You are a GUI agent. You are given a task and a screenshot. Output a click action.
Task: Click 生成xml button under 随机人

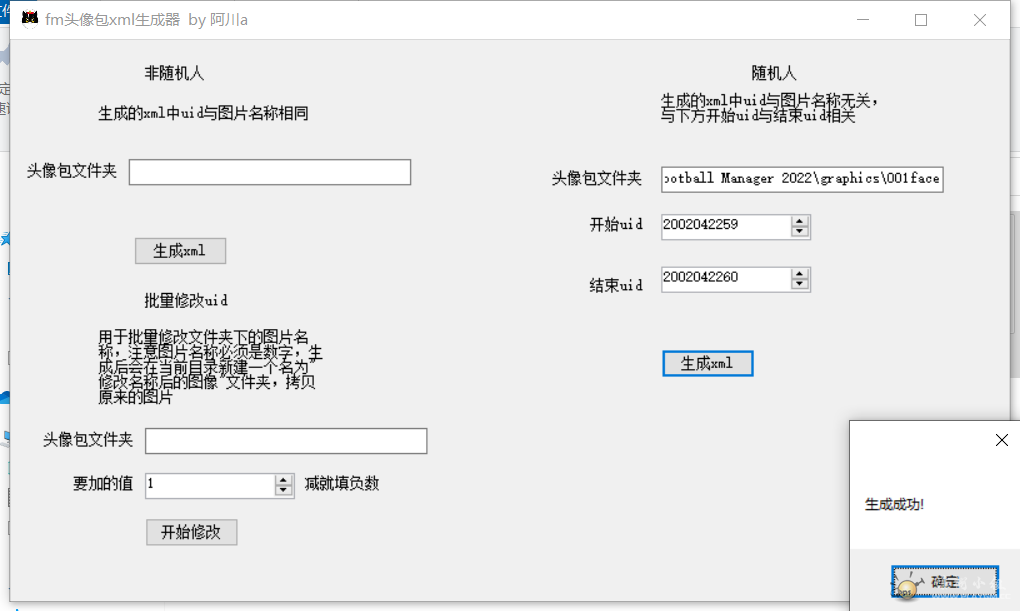(707, 364)
